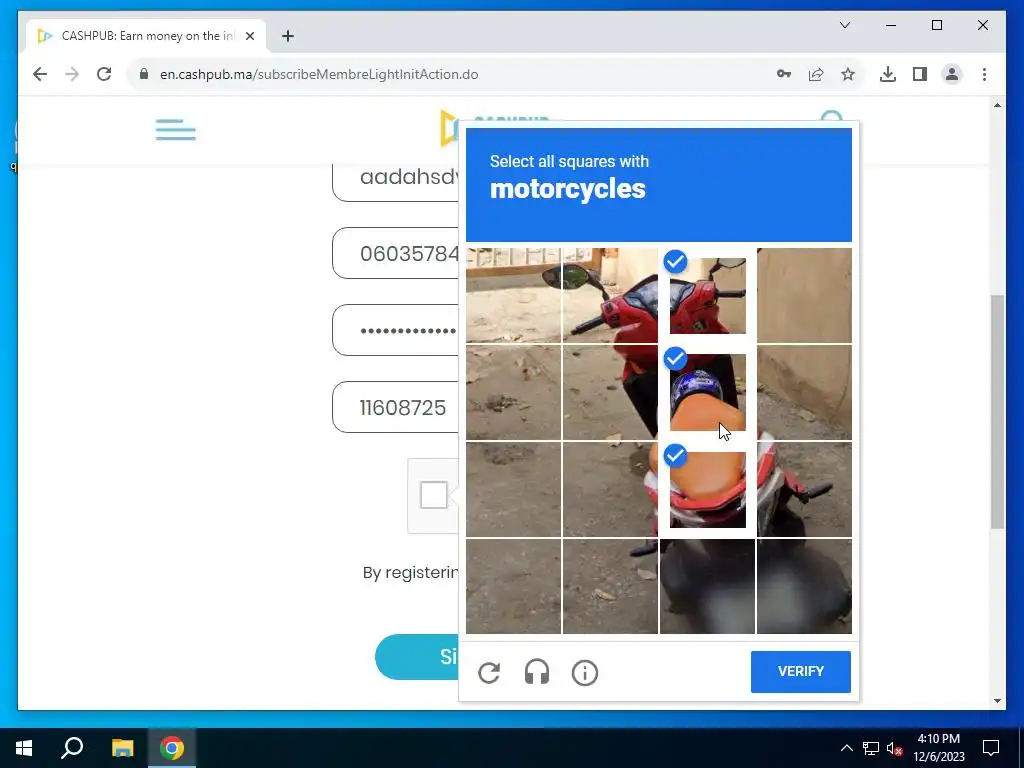Click the Chrome taskbar icon

(x=172, y=748)
